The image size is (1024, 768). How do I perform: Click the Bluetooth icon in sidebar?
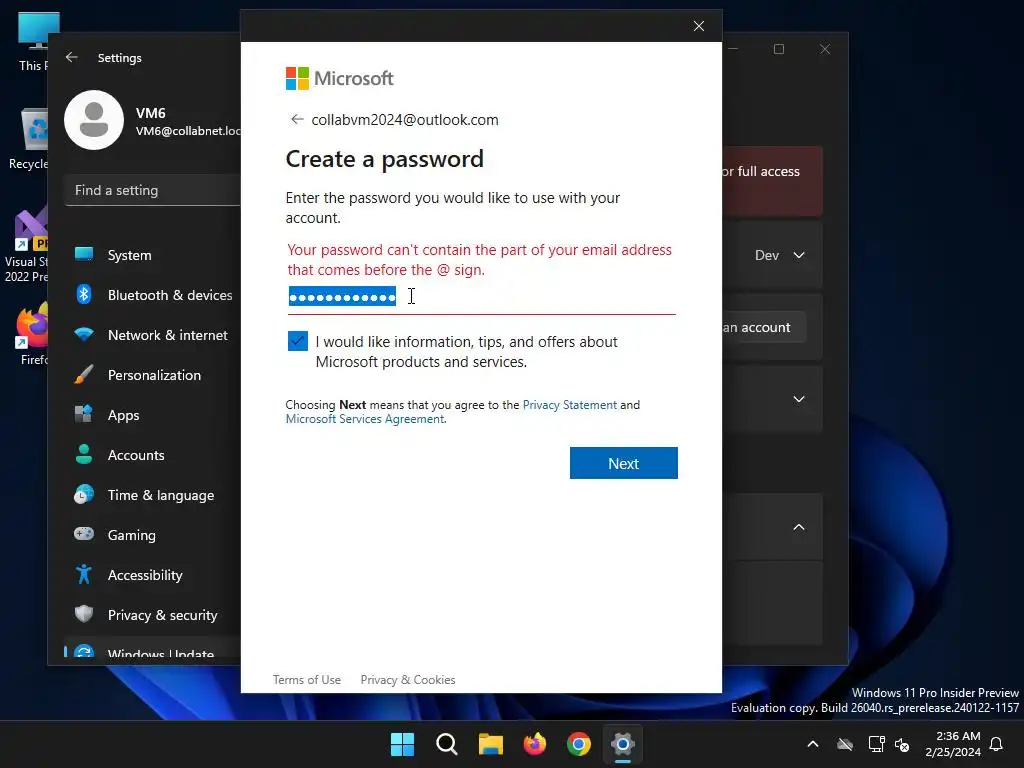click(84, 295)
